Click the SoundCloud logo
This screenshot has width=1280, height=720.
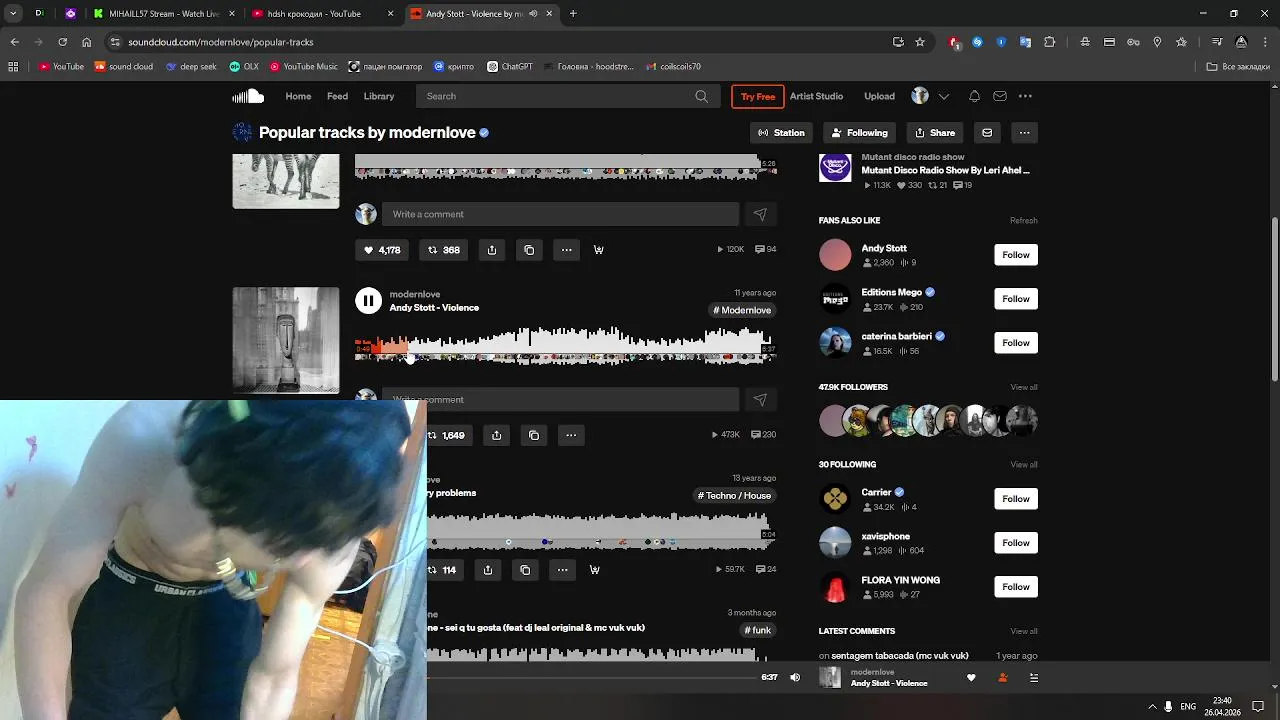[248, 96]
